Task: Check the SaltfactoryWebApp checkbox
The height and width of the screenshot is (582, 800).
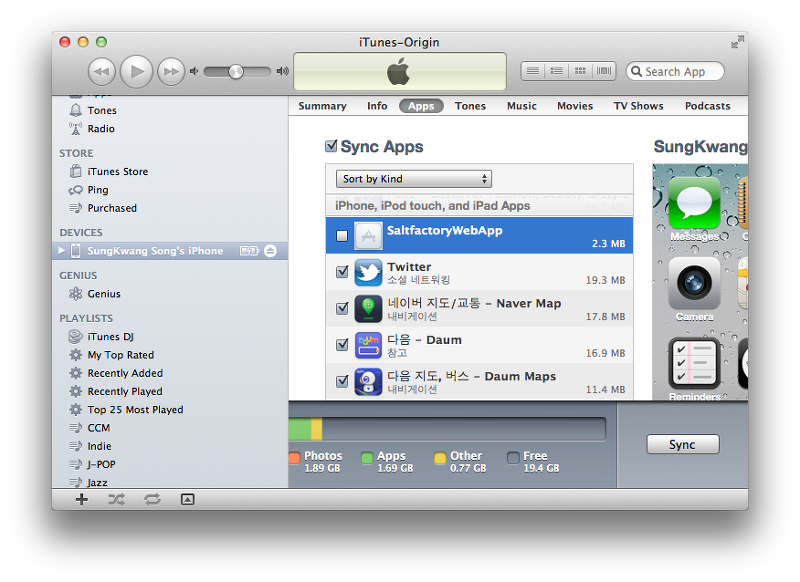Action: pyautogui.click(x=342, y=236)
